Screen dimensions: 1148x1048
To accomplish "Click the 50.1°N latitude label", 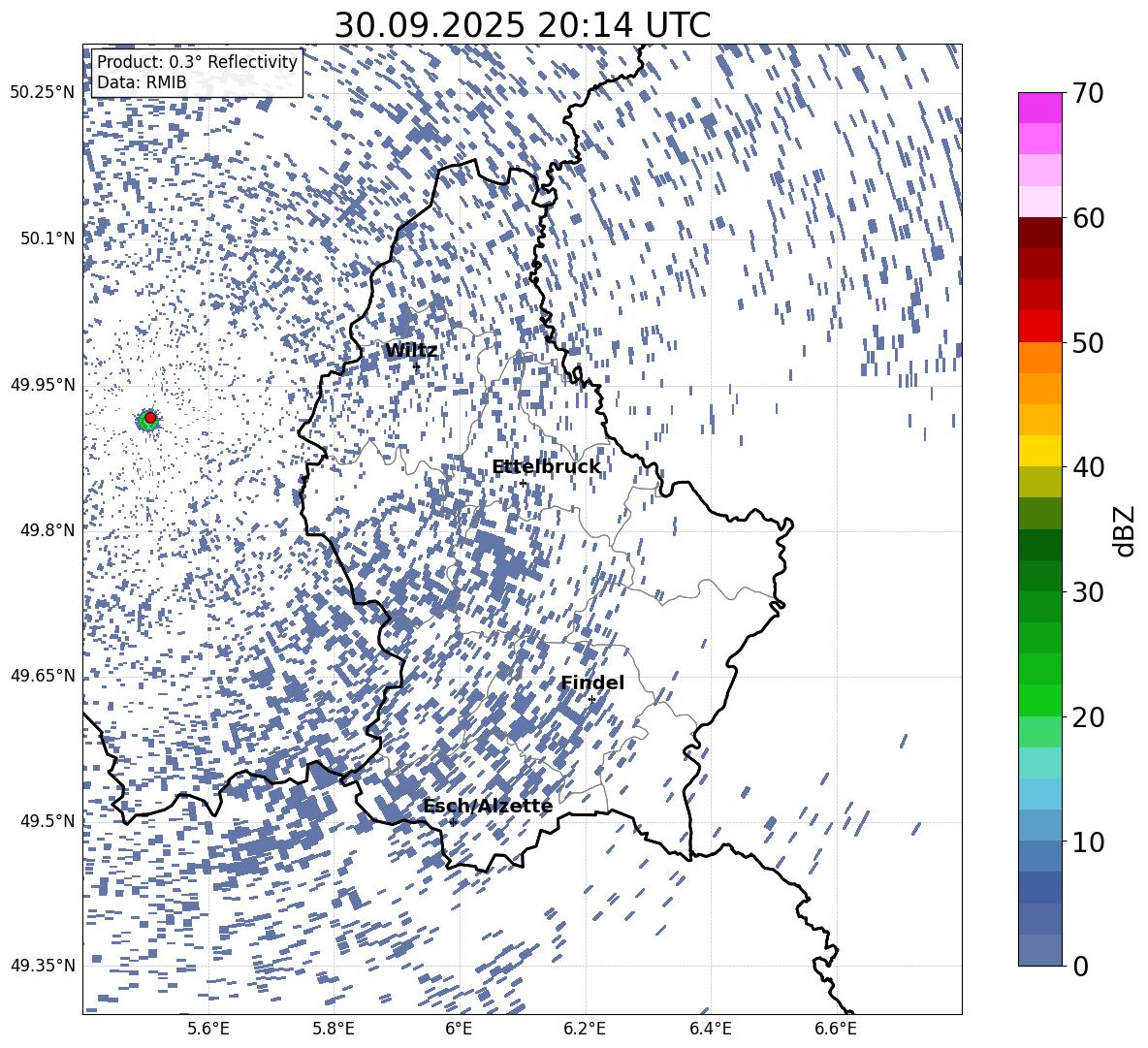I will tap(48, 238).
